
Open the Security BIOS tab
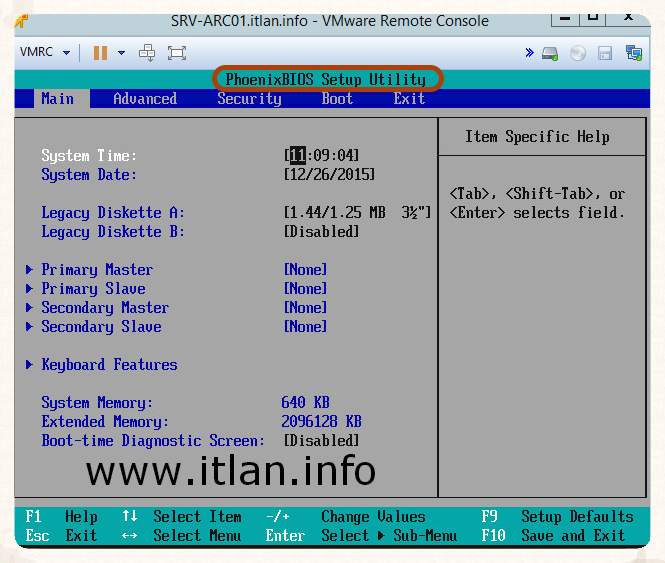pos(249,99)
